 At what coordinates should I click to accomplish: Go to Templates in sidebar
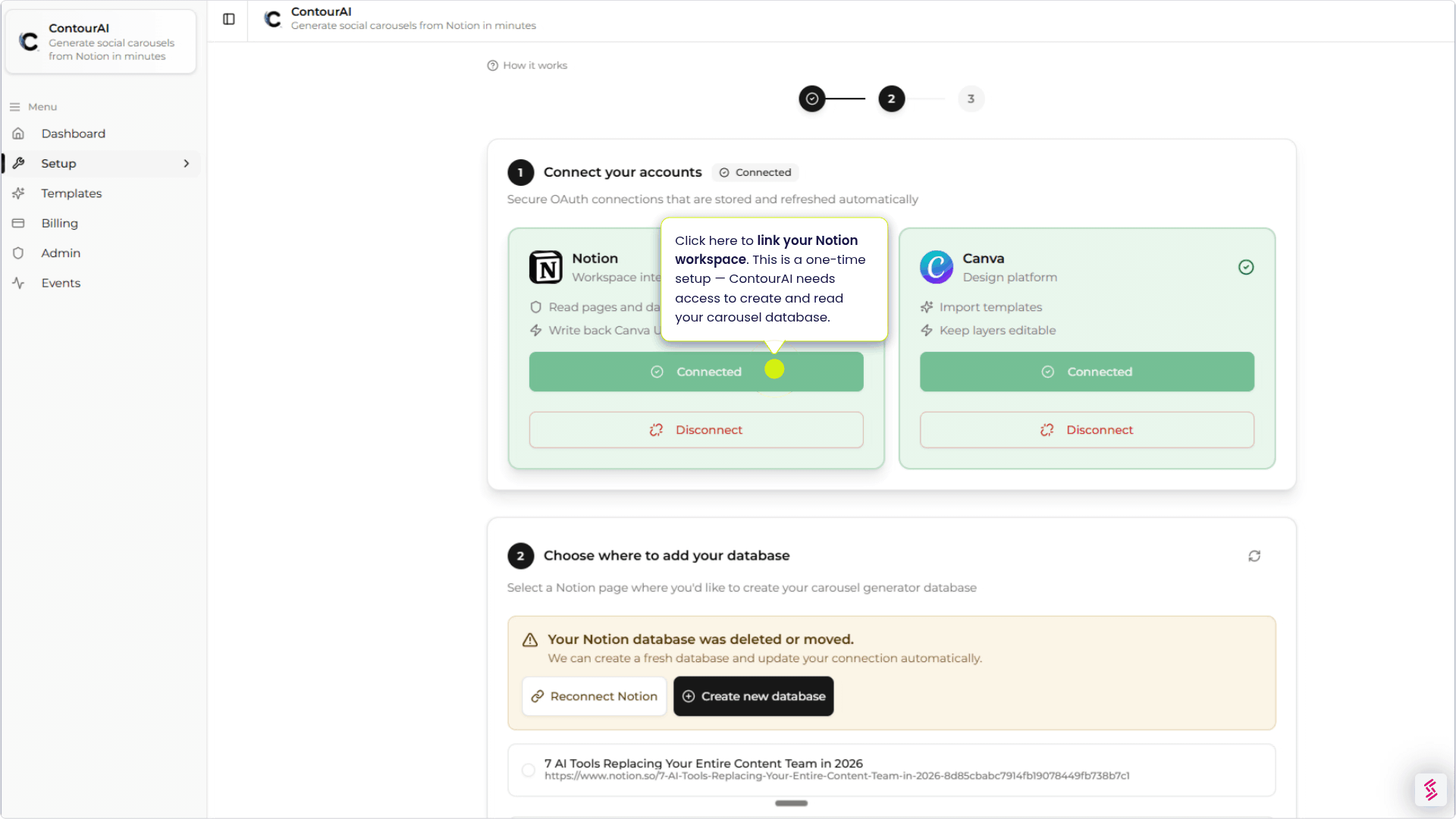(x=71, y=193)
